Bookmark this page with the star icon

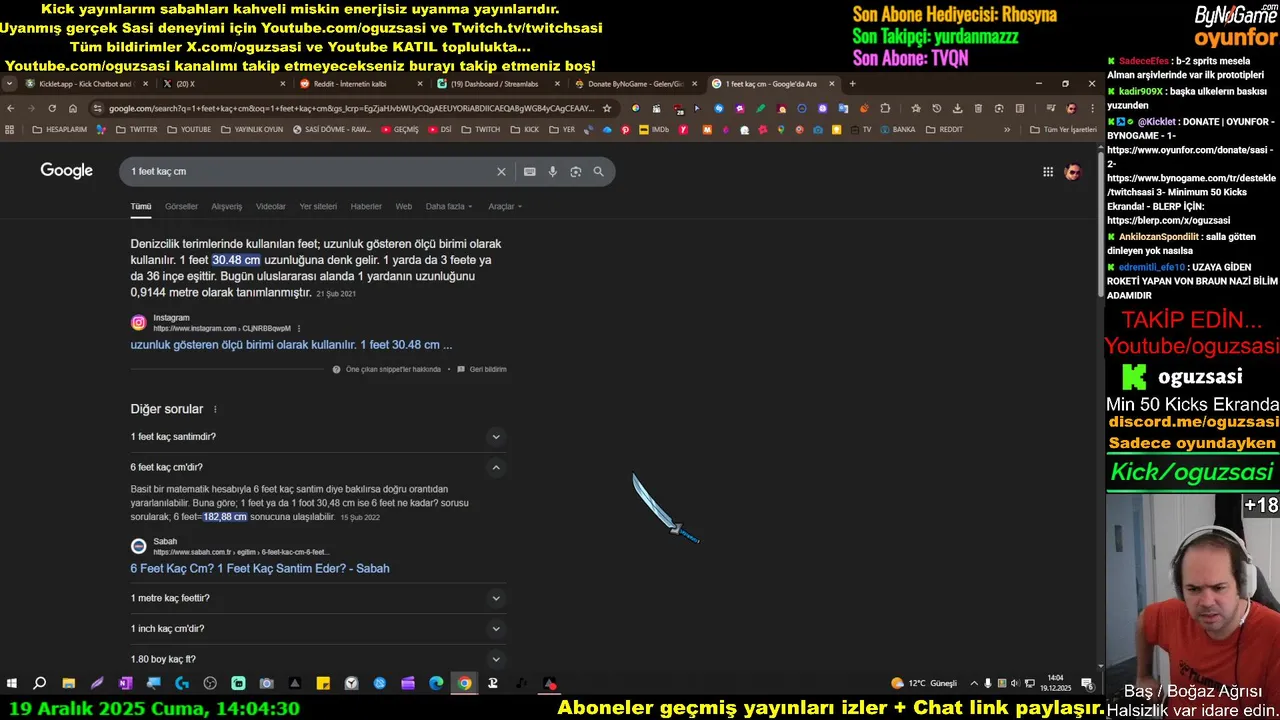[x=607, y=108]
